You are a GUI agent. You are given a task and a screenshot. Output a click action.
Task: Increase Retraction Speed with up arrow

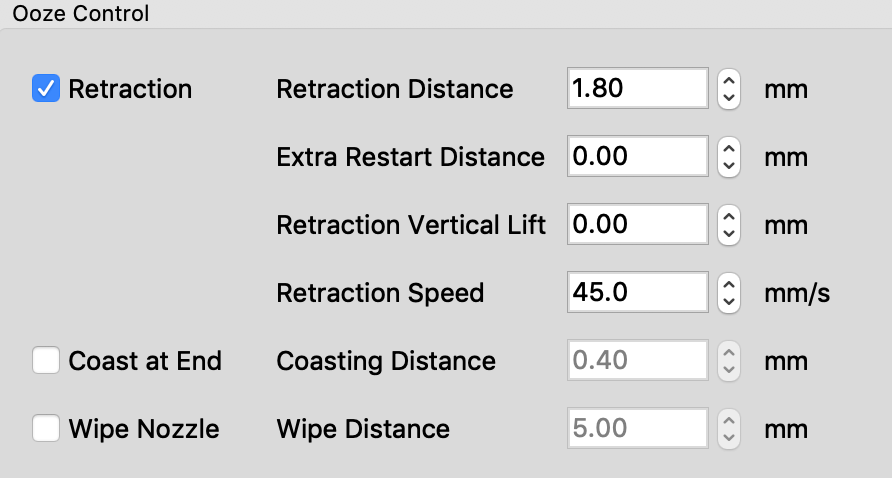tap(729, 283)
